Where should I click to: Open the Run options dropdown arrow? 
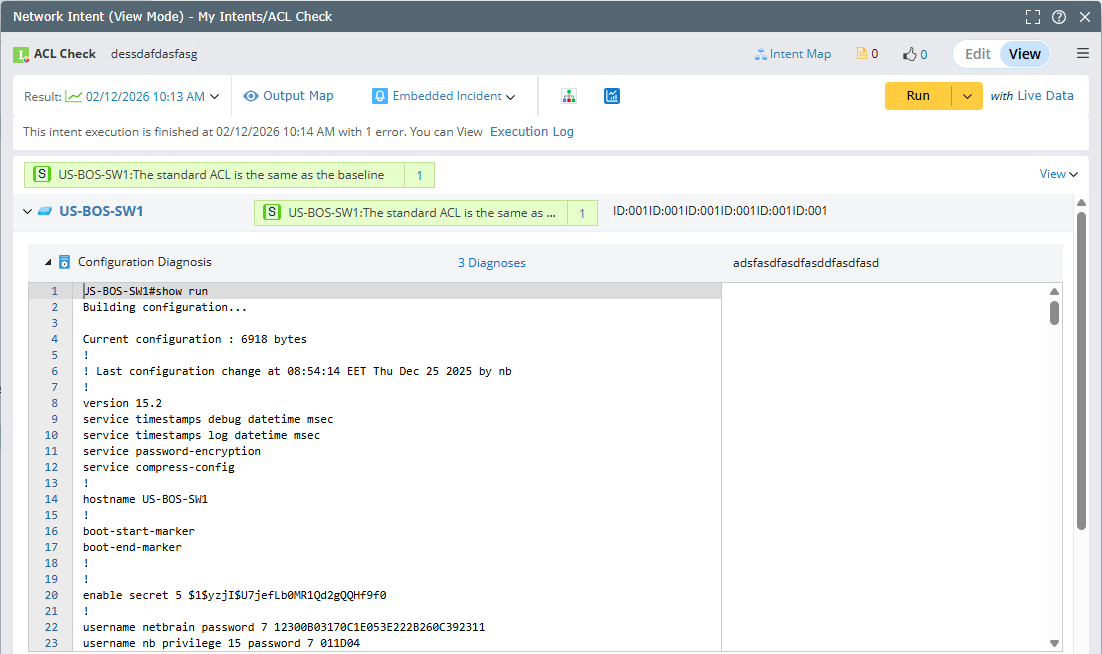(967, 96)
